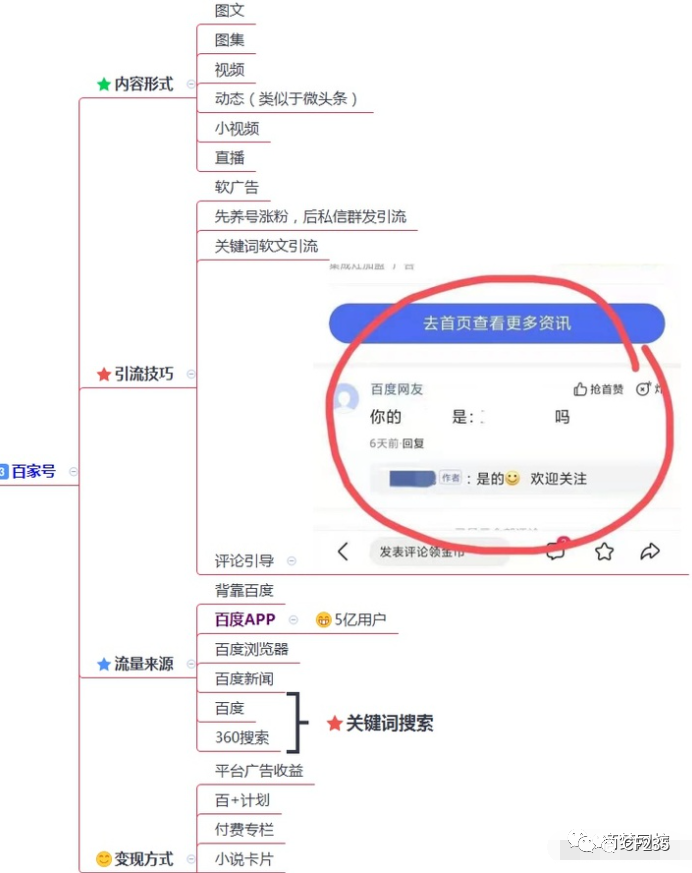Select the 付费专栏 node
Screen dimensions: 692x873
click(x=244, y=830)
